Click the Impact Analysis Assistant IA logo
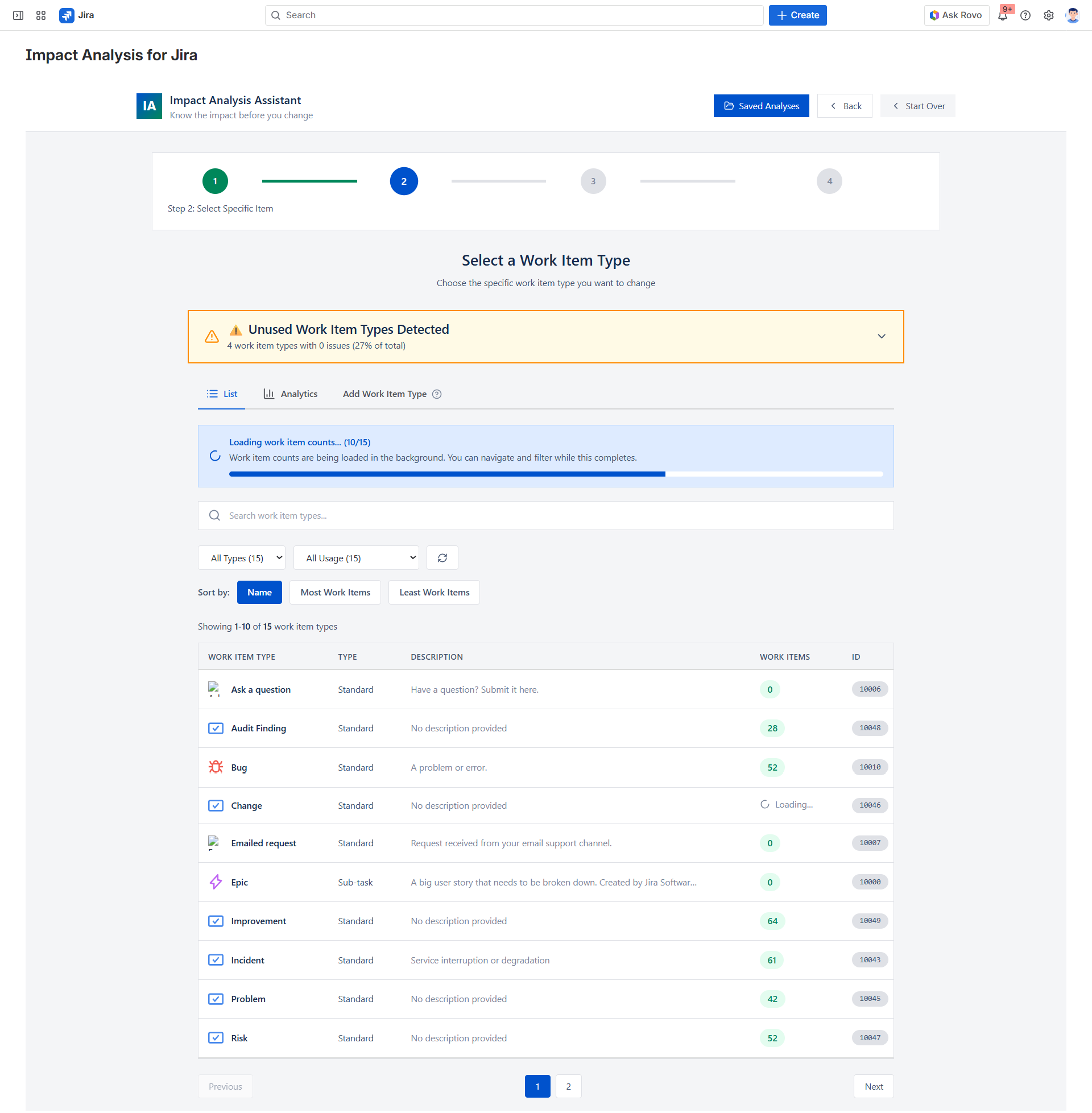1092x1113 pixels. 148,106
